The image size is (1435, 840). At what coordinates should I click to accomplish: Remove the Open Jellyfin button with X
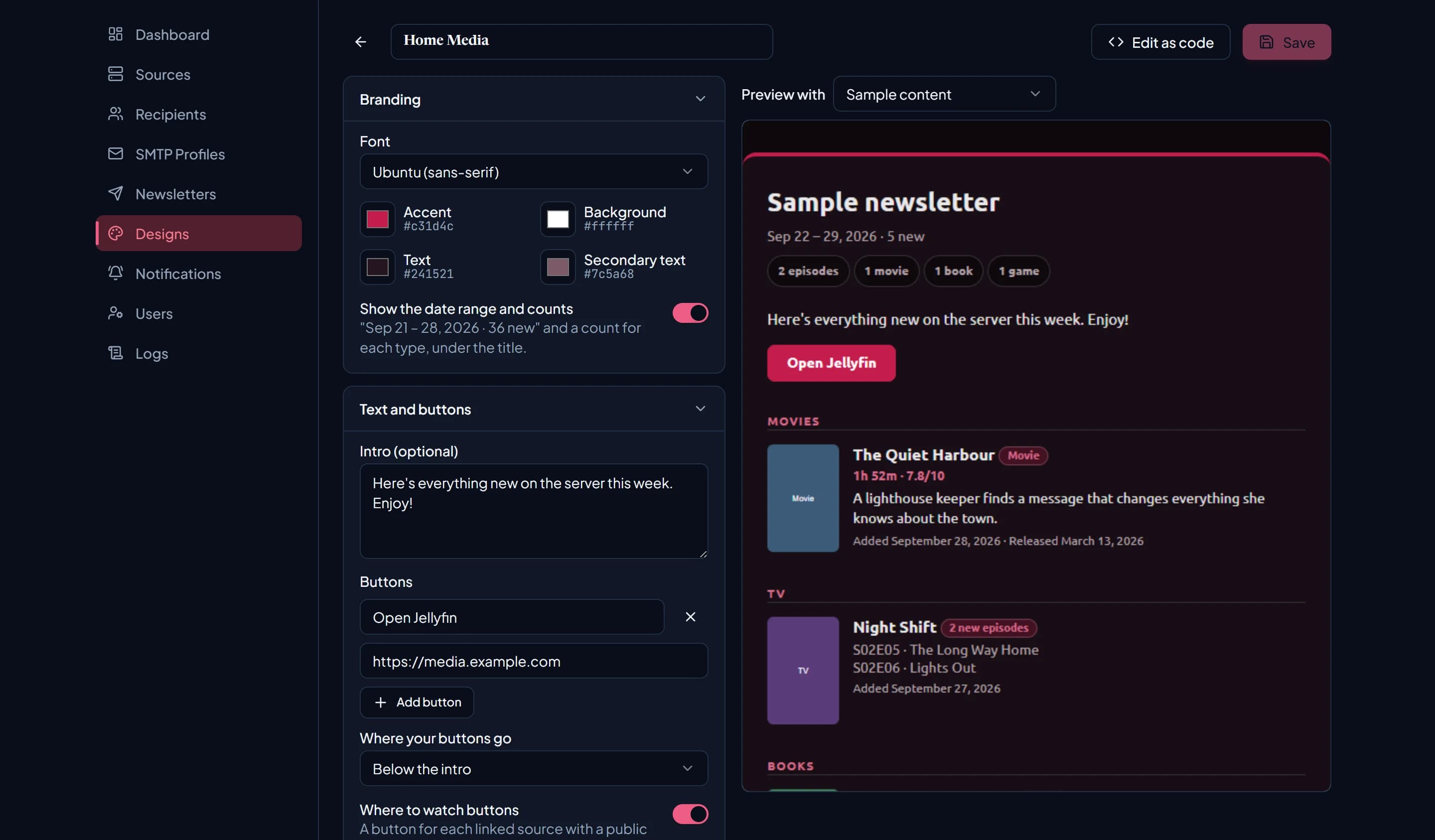(x=690, y=617)
